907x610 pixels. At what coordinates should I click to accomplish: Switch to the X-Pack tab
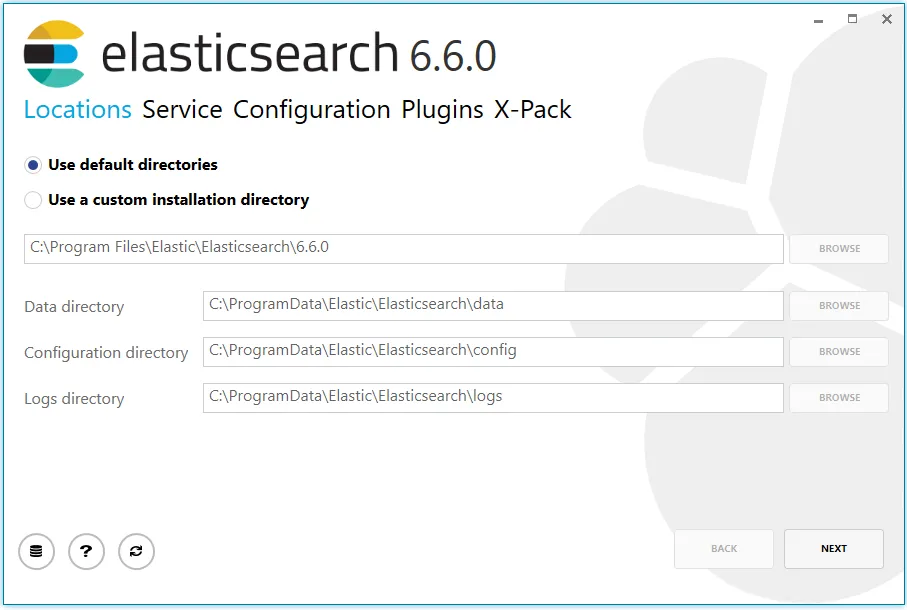(532, 110)
